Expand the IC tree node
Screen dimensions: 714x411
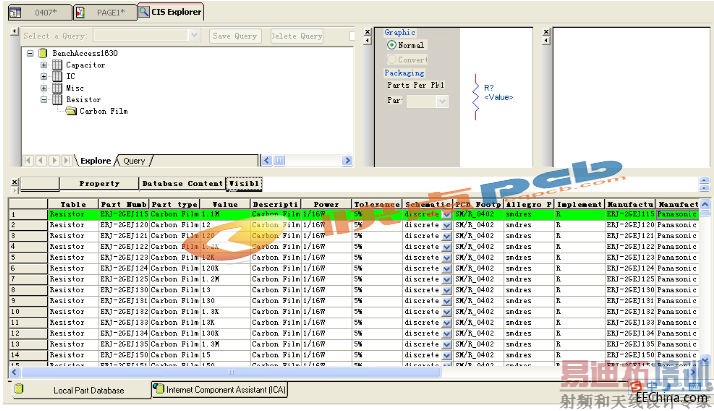point(44,76)
